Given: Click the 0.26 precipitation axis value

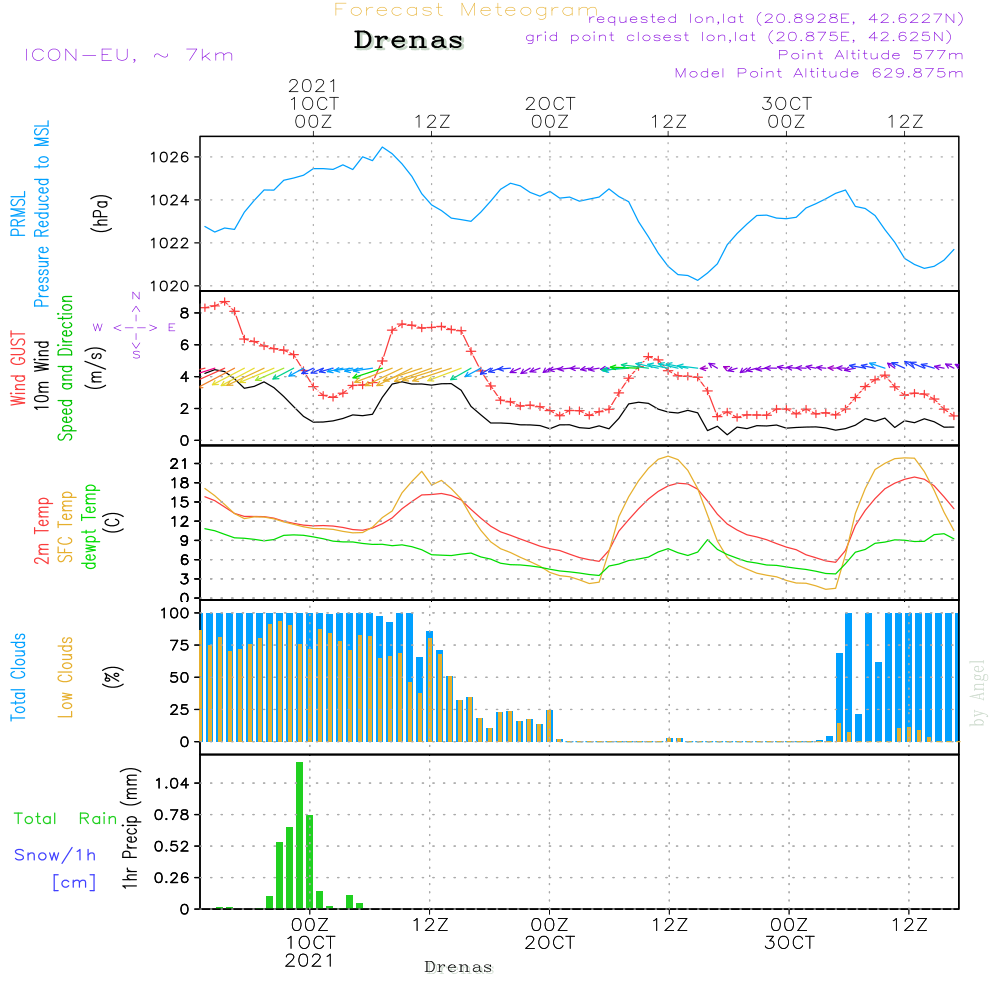Looking at the screenshot, I should coord(172,878).
